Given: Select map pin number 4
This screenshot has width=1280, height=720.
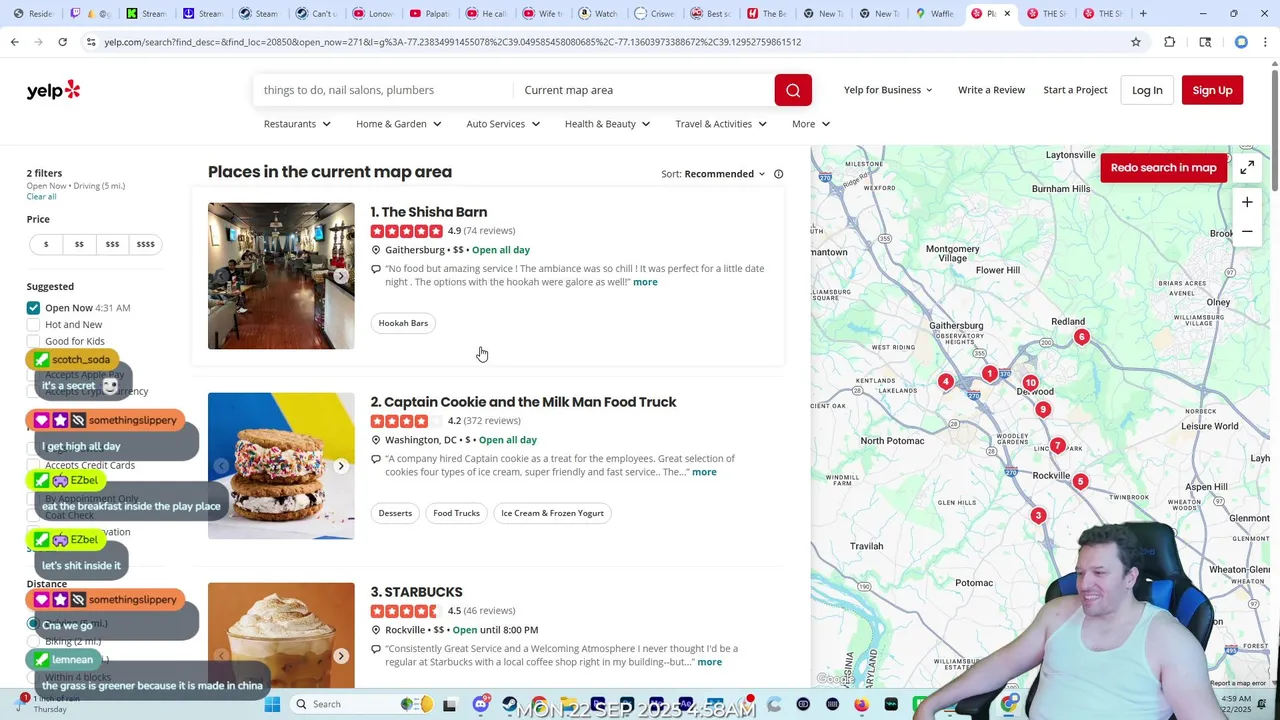Looking at the screenshot, I should pyautogui.click(x=945, y=381).
